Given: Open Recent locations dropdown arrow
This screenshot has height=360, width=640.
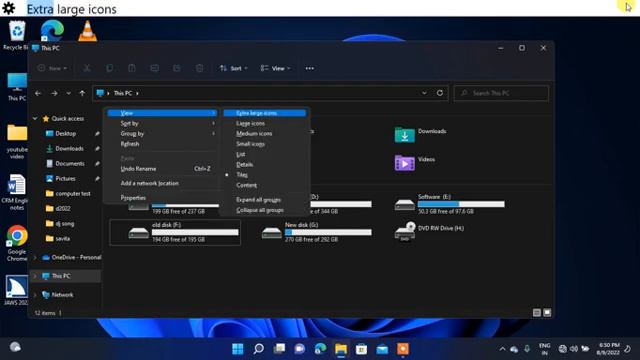Looking at the screenshot, I should [x=68, y=93].
